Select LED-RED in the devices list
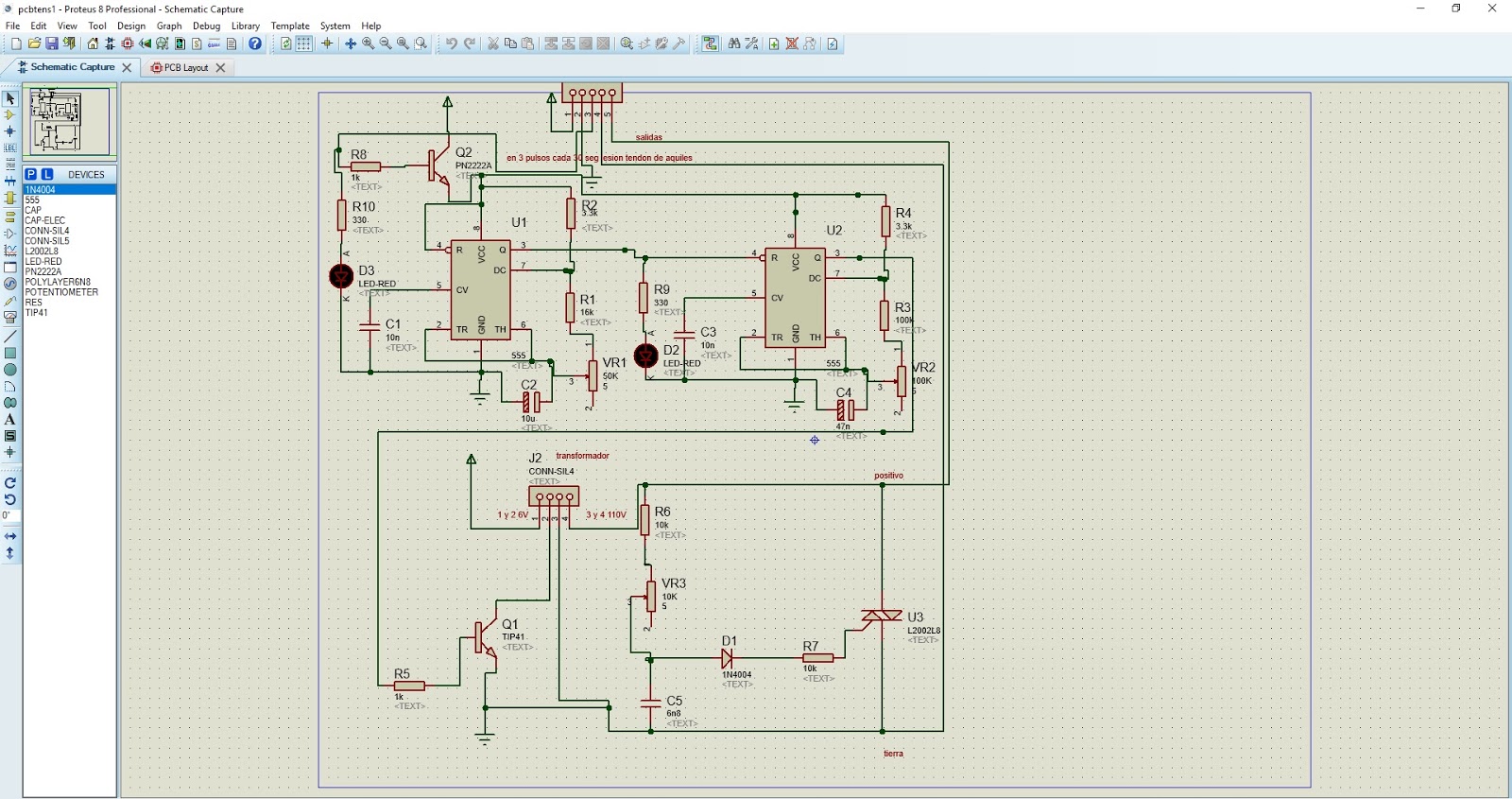Viewport: 1512px width, 799px height. click(69, 262)
